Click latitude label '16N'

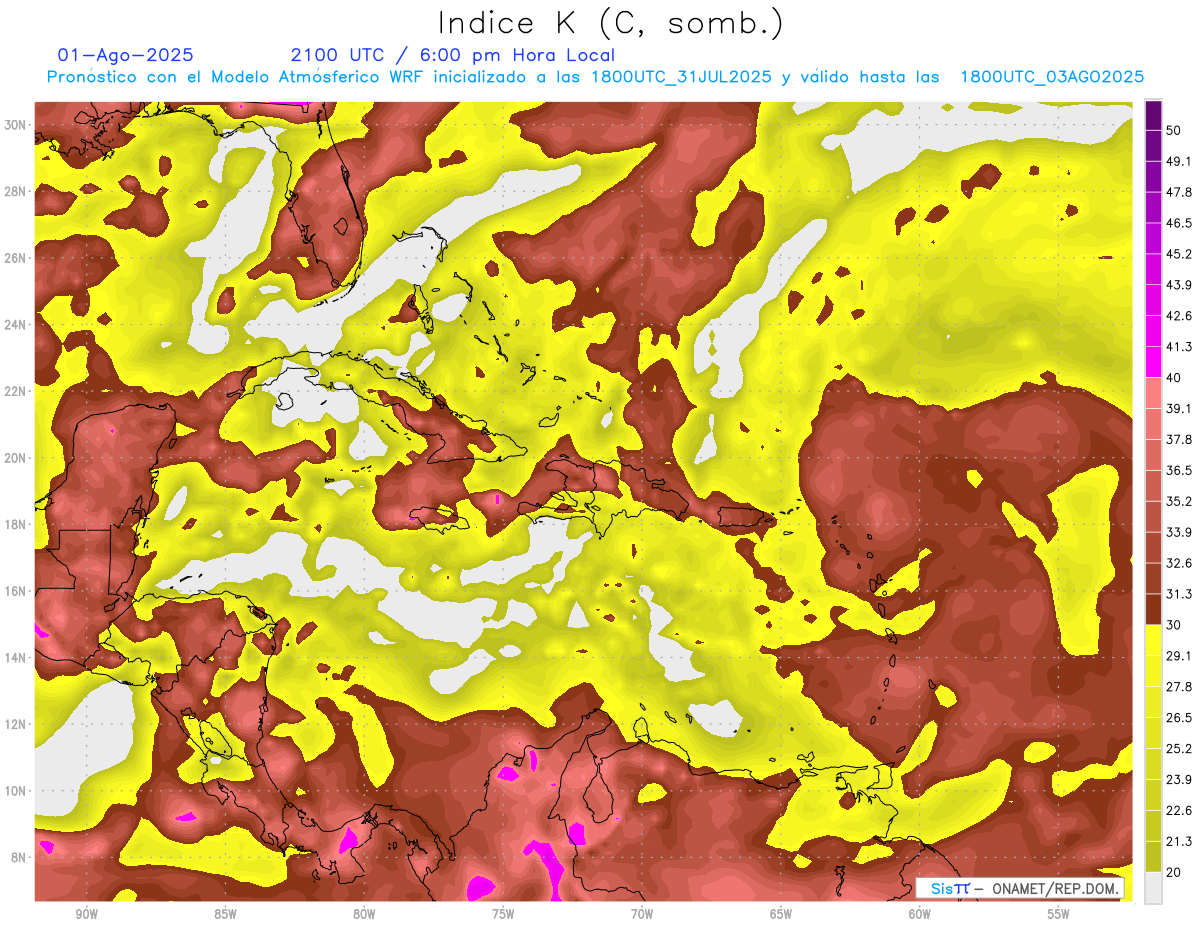tap(15, 591)
